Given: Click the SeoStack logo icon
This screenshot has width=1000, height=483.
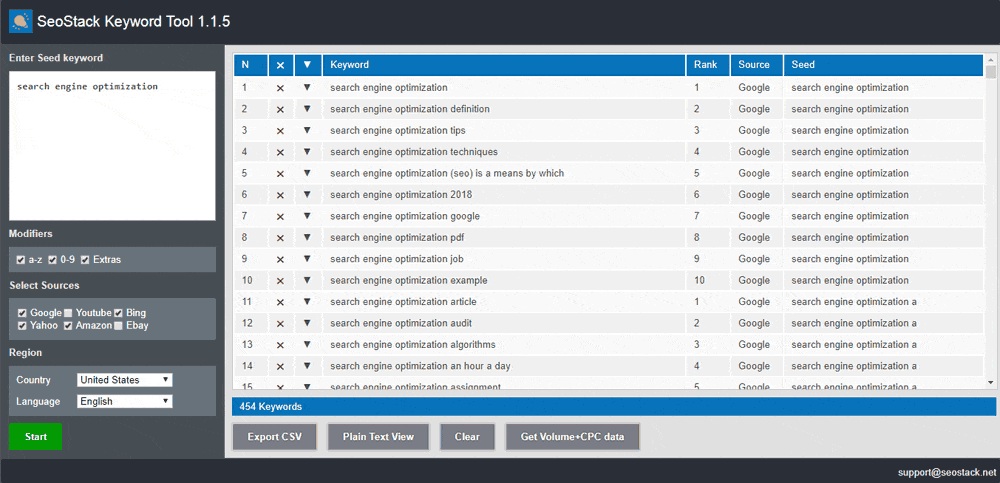Looking at the screenshot, I should pos(21,21).
